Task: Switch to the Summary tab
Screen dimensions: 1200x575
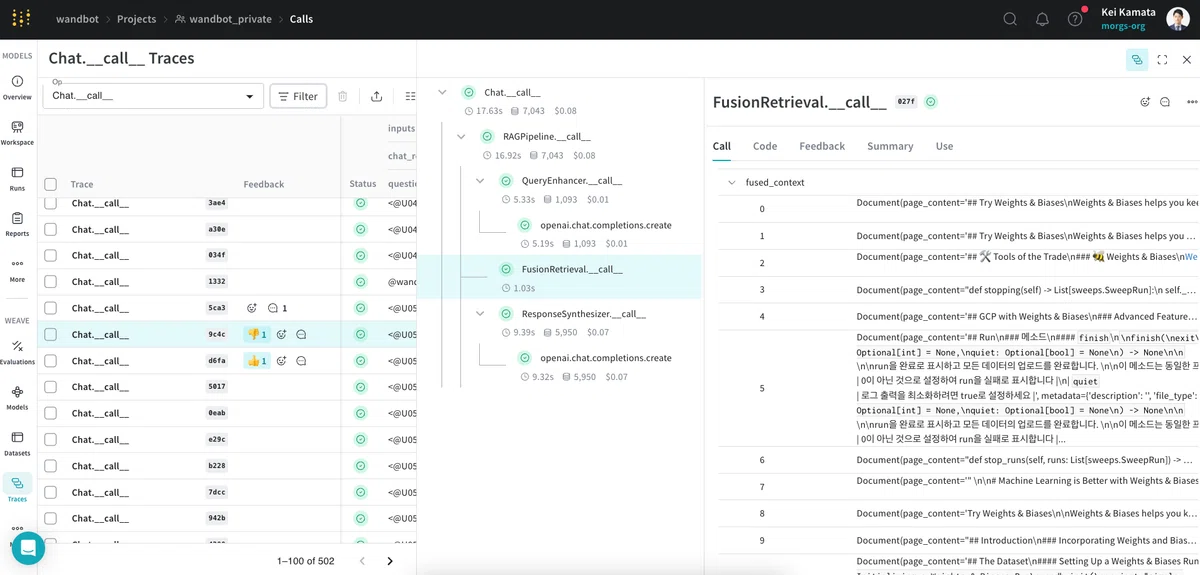Action: [x=890, y=146]
